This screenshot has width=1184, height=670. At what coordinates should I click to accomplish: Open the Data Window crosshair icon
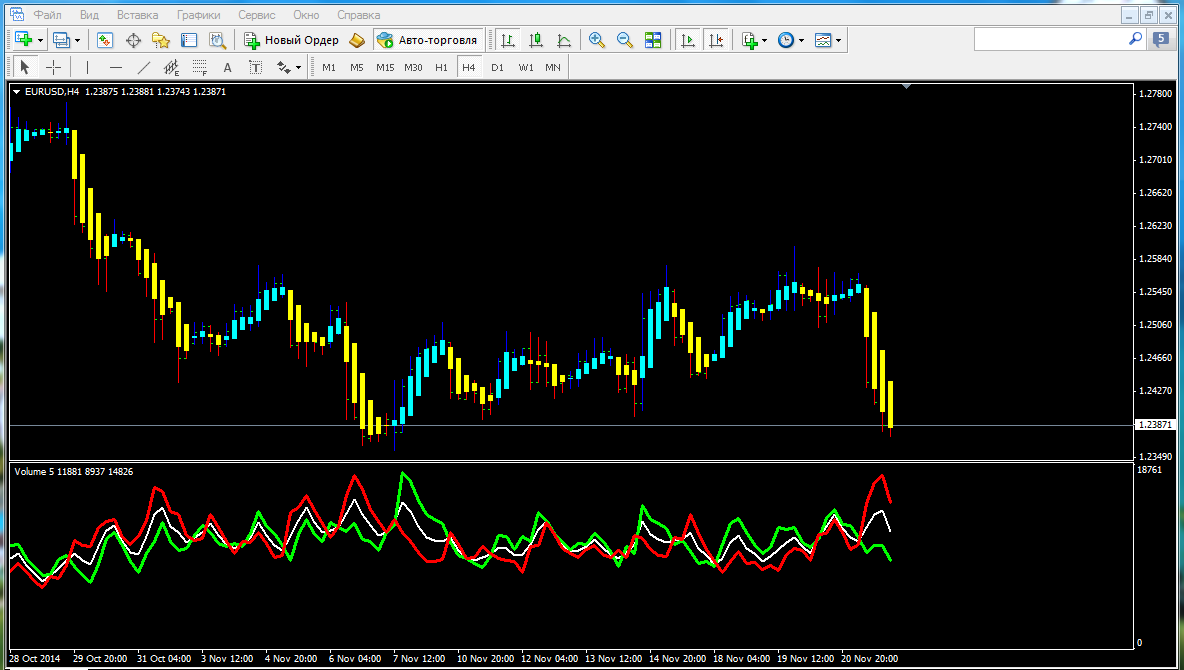[x=132, y=40]
